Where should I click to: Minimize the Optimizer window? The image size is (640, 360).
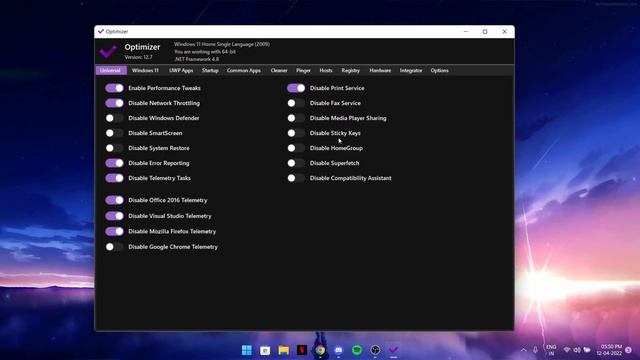466,31
